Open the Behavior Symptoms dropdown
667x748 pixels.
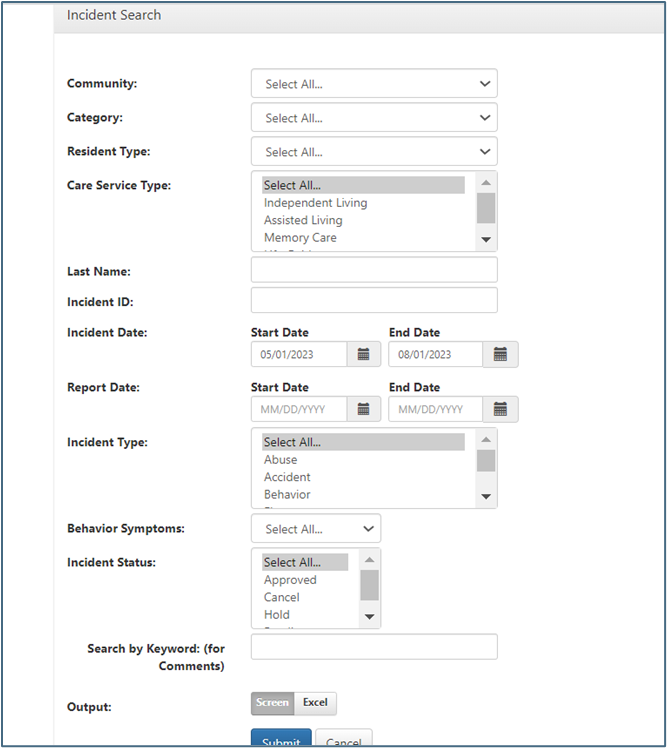point(316,529)
